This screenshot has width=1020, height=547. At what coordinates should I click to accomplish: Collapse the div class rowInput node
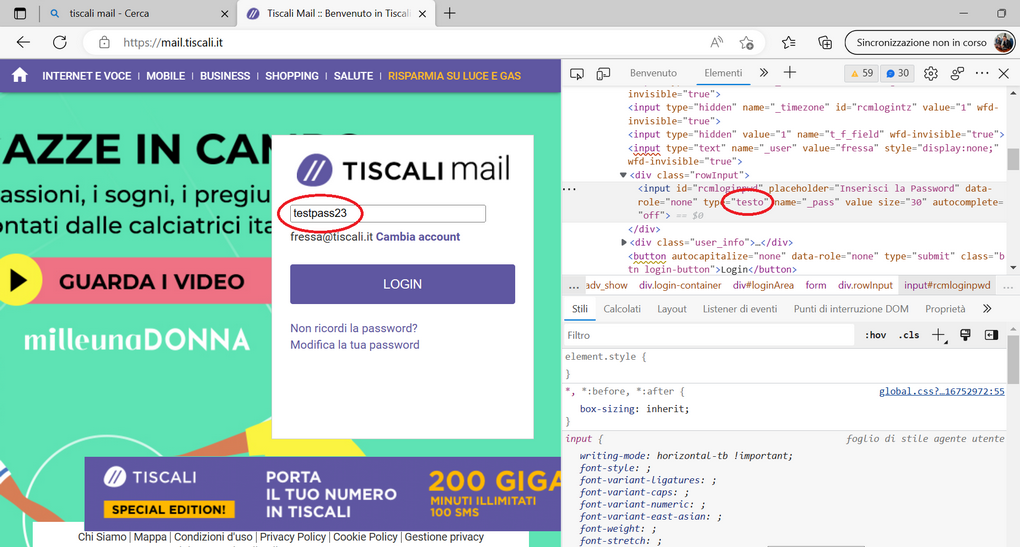pyautogui.click(x=623, y=175)
